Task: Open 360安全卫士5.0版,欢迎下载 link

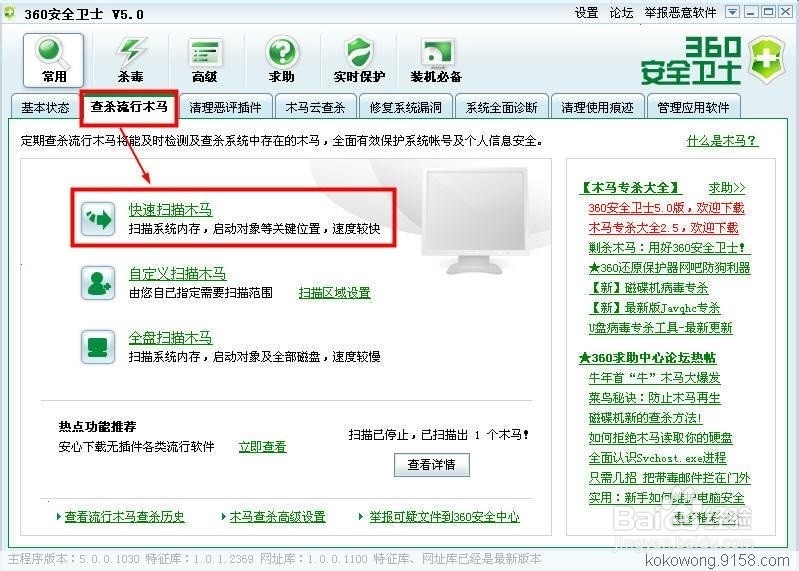Action: (667, 208)
